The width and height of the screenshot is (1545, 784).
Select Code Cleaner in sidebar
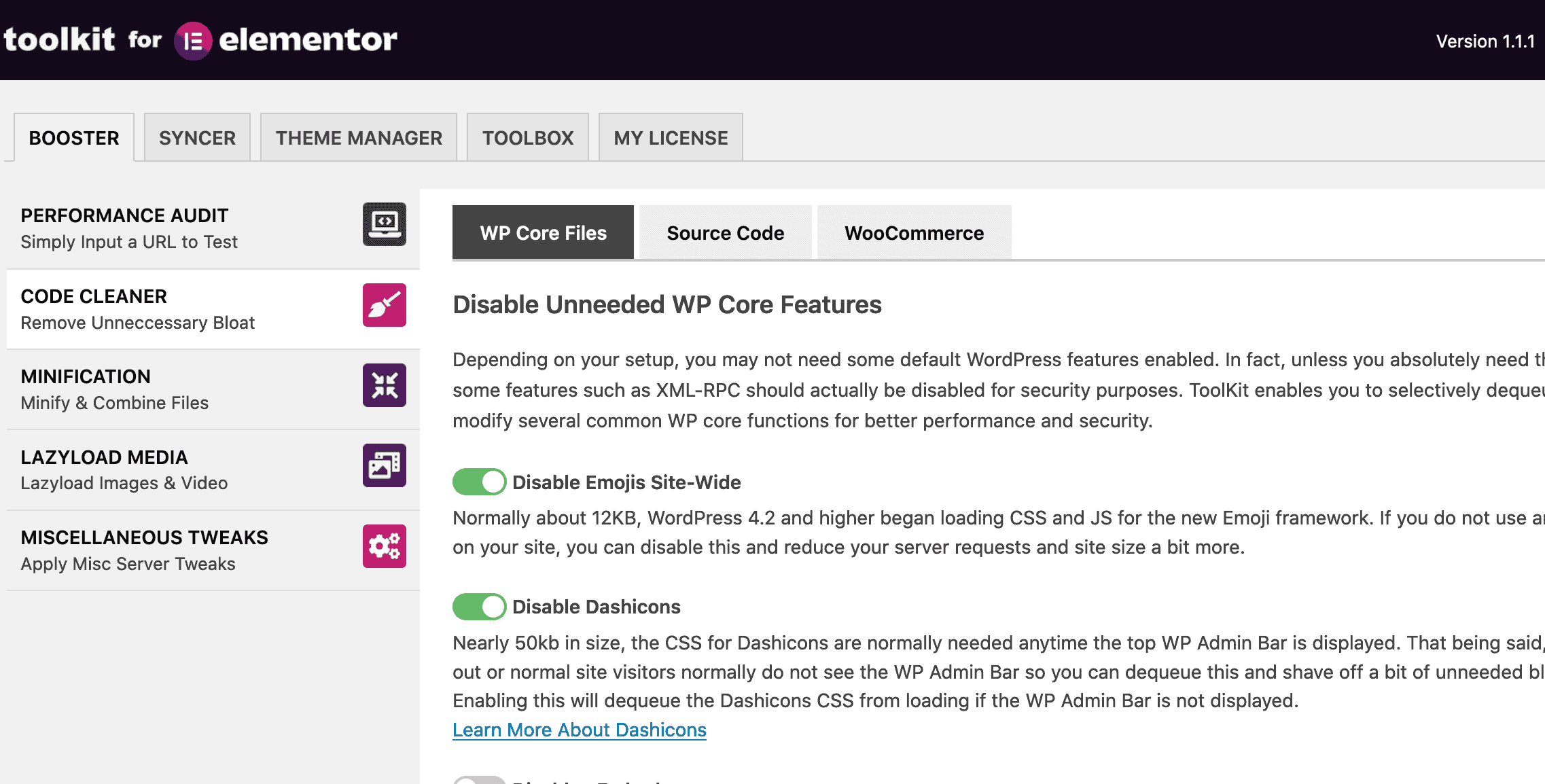[x=213, y=310]
